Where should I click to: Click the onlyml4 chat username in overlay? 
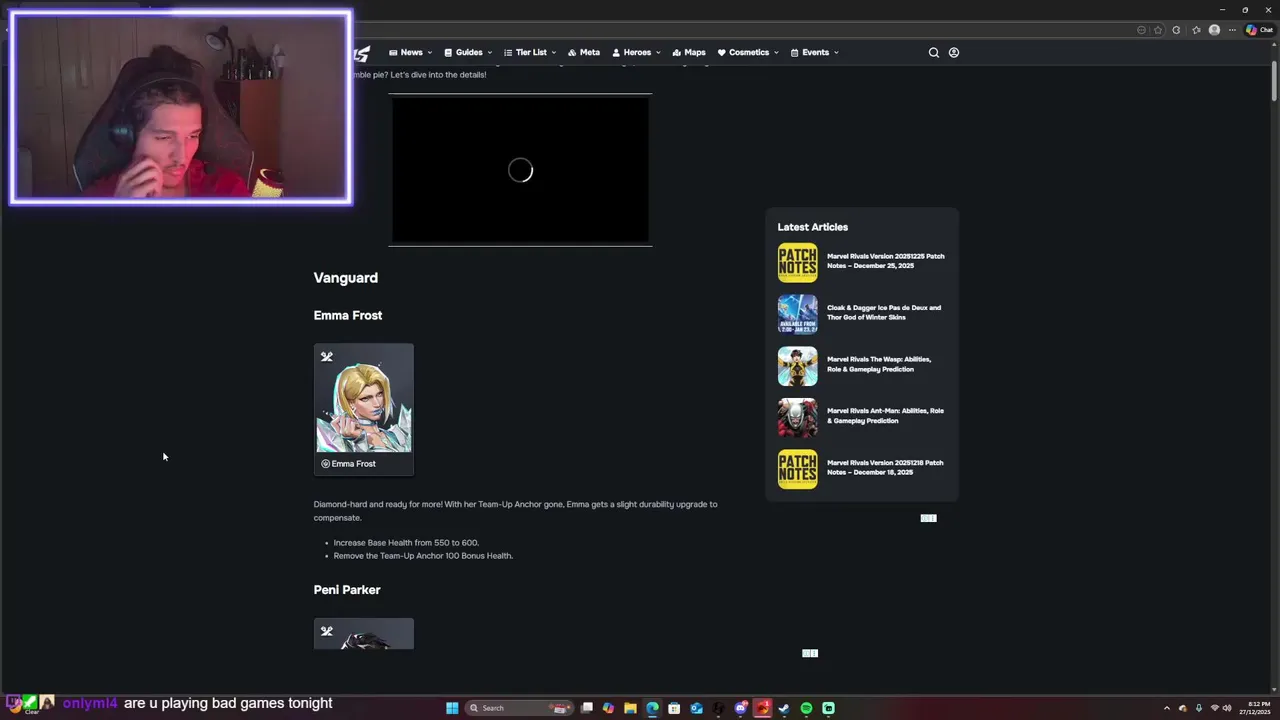(x=90, y=703)
